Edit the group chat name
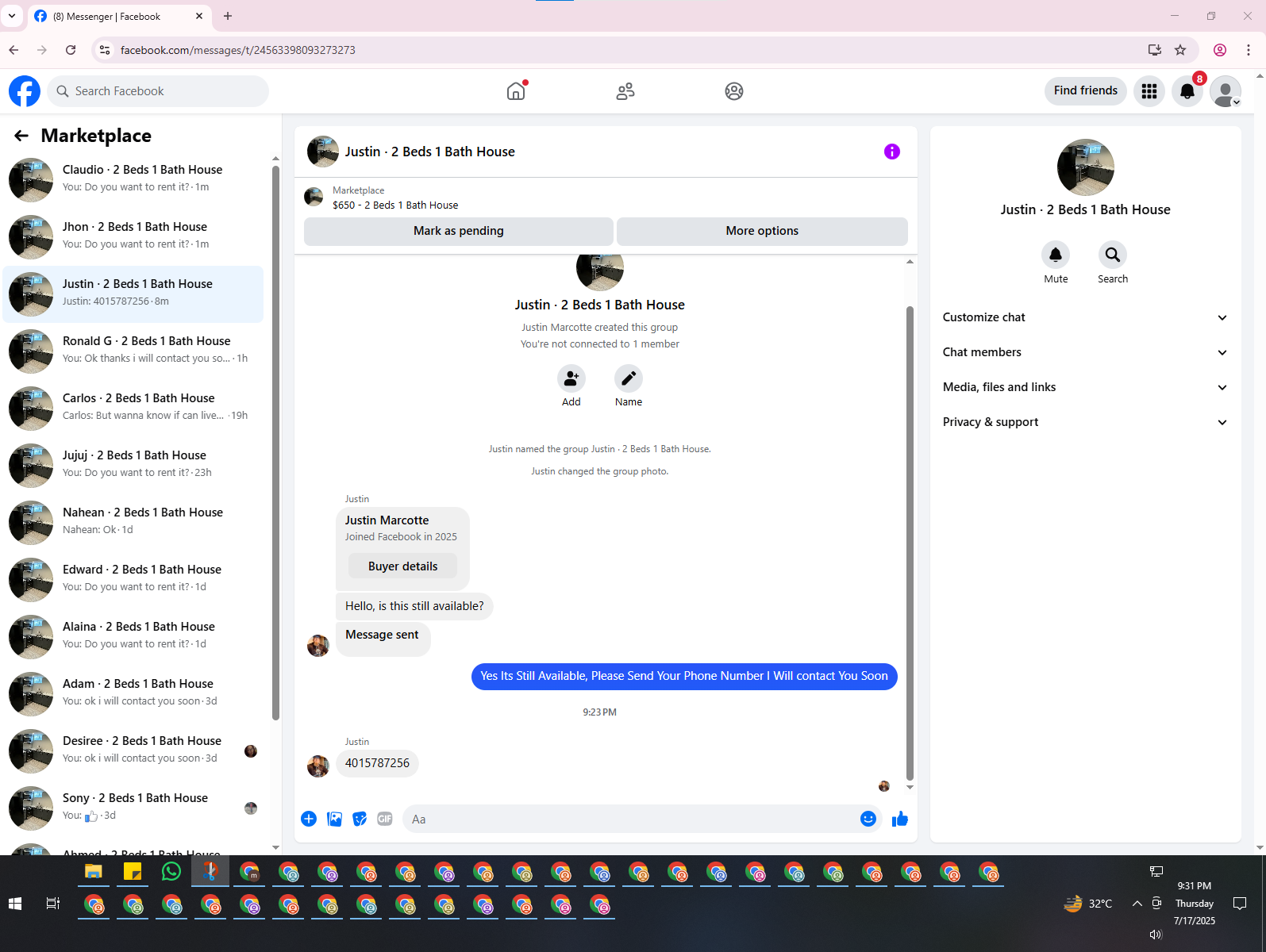 click(x=629, y=378)
